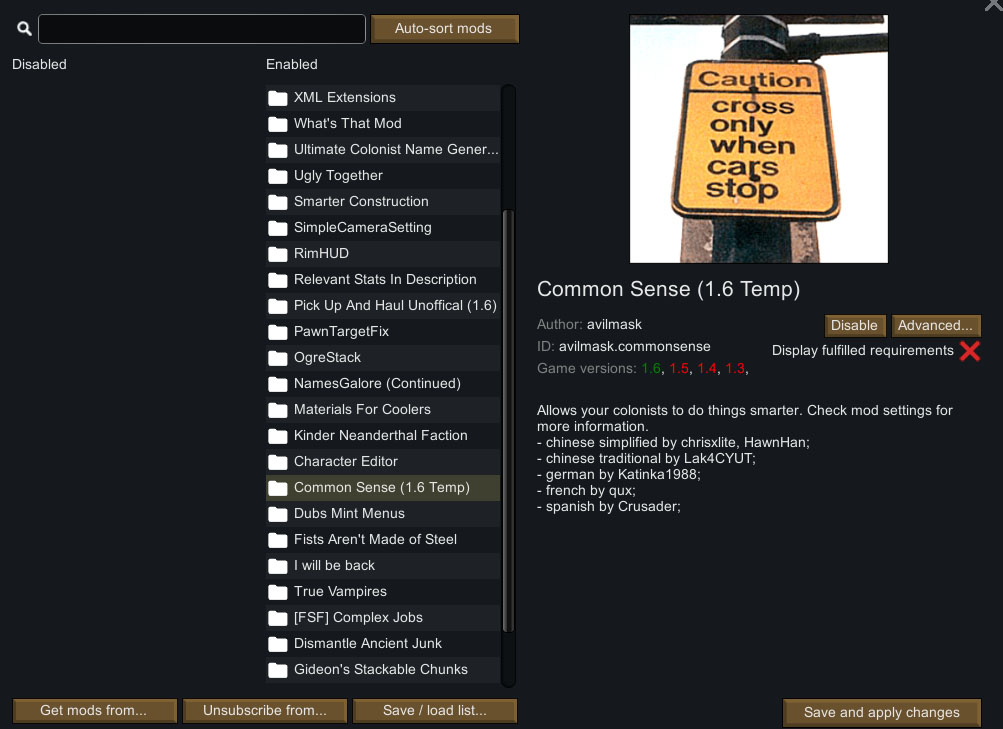Image resolution: width=1003 pixels, height=729 pixels.
Task: Select I will be back mod name
Action: point(335,565)
